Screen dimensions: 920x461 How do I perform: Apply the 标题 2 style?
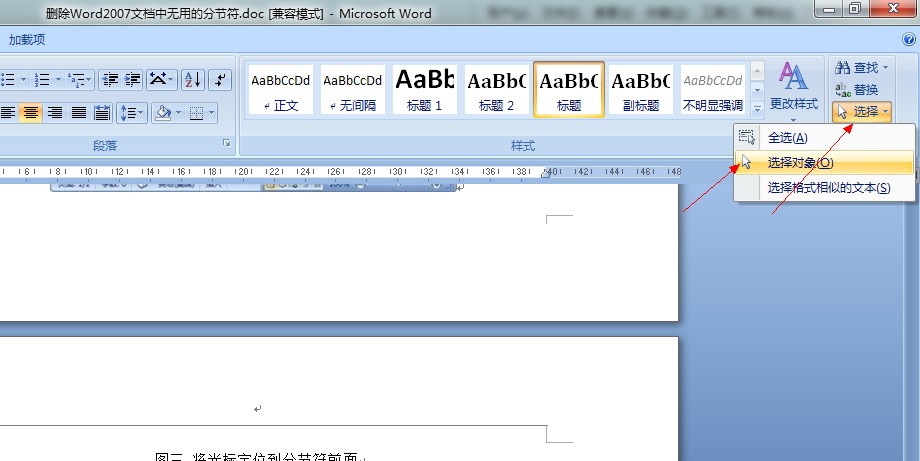pos(496,90)
